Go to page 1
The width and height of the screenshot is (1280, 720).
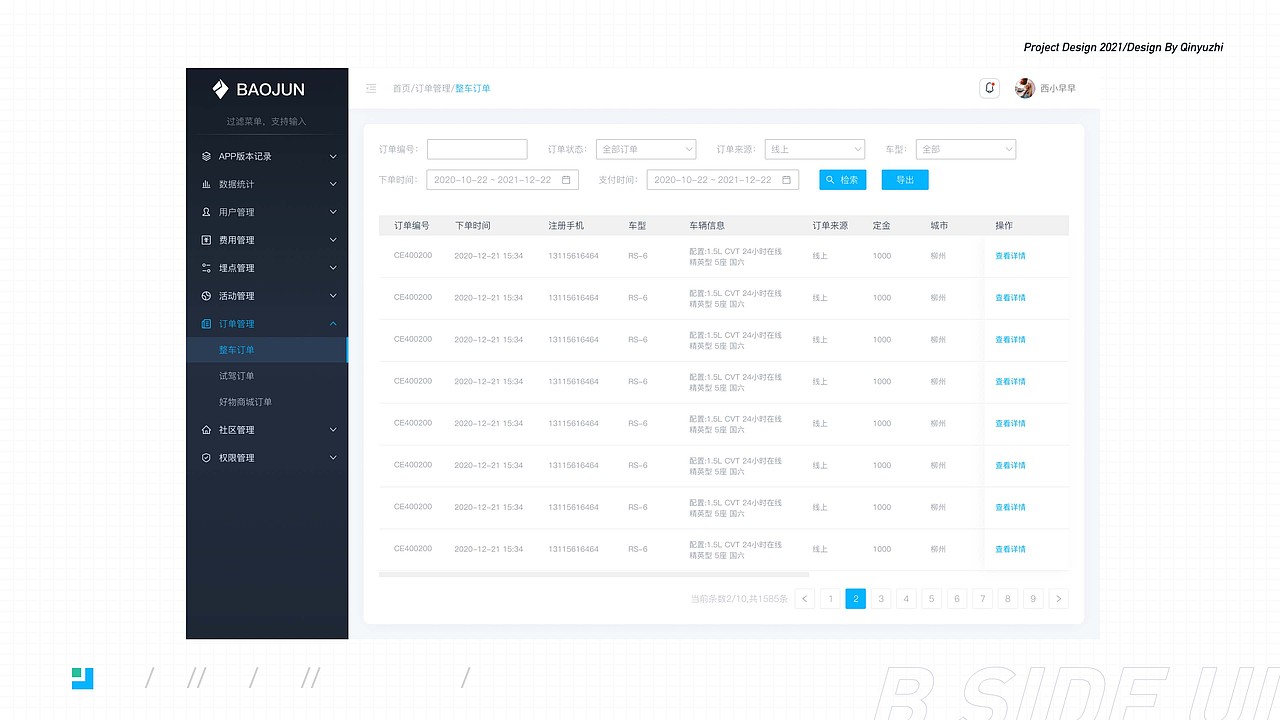(x=830, y=599)
